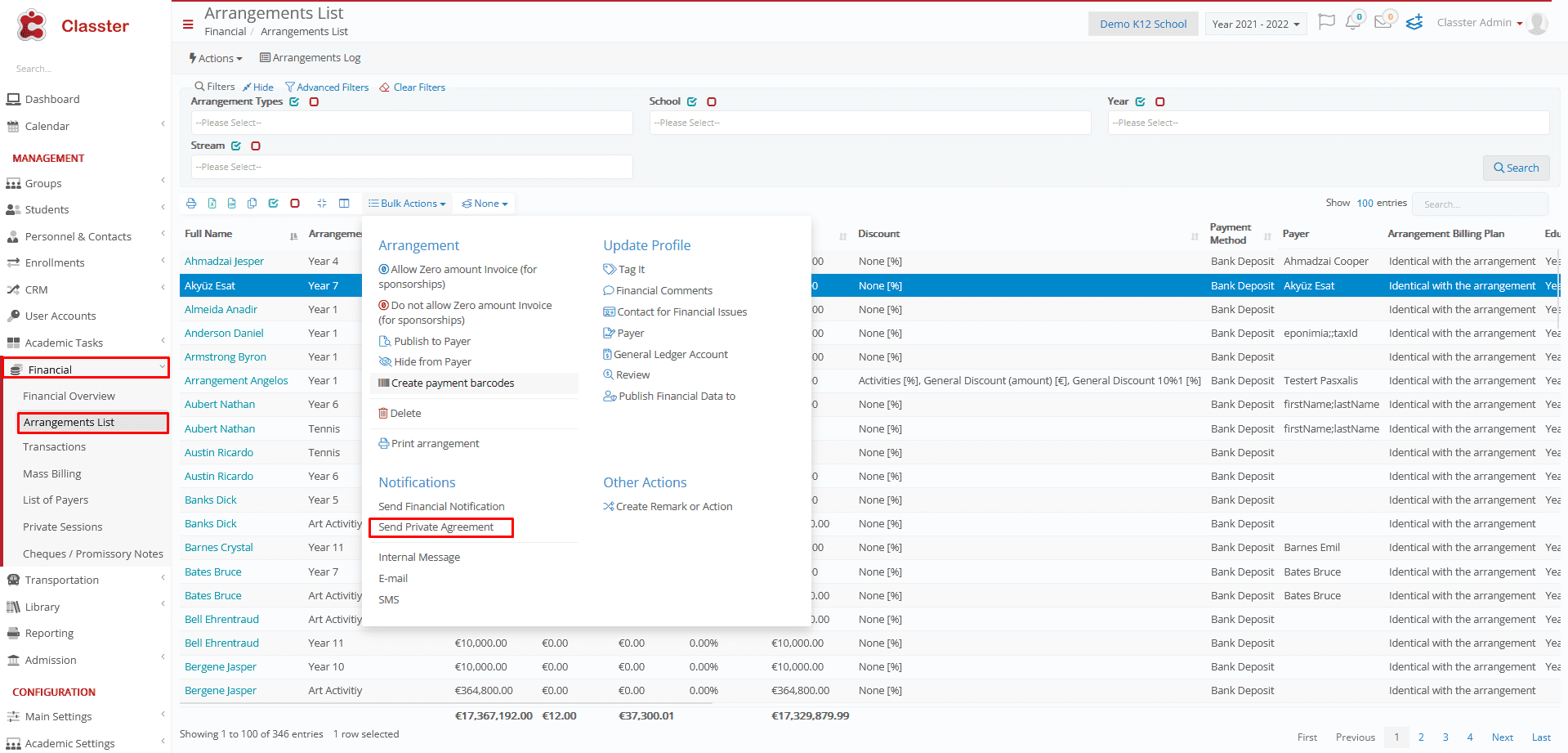Select all Year filter check icon
The width and height of the screenshot is (1568, 753).
click(1141, 102)
